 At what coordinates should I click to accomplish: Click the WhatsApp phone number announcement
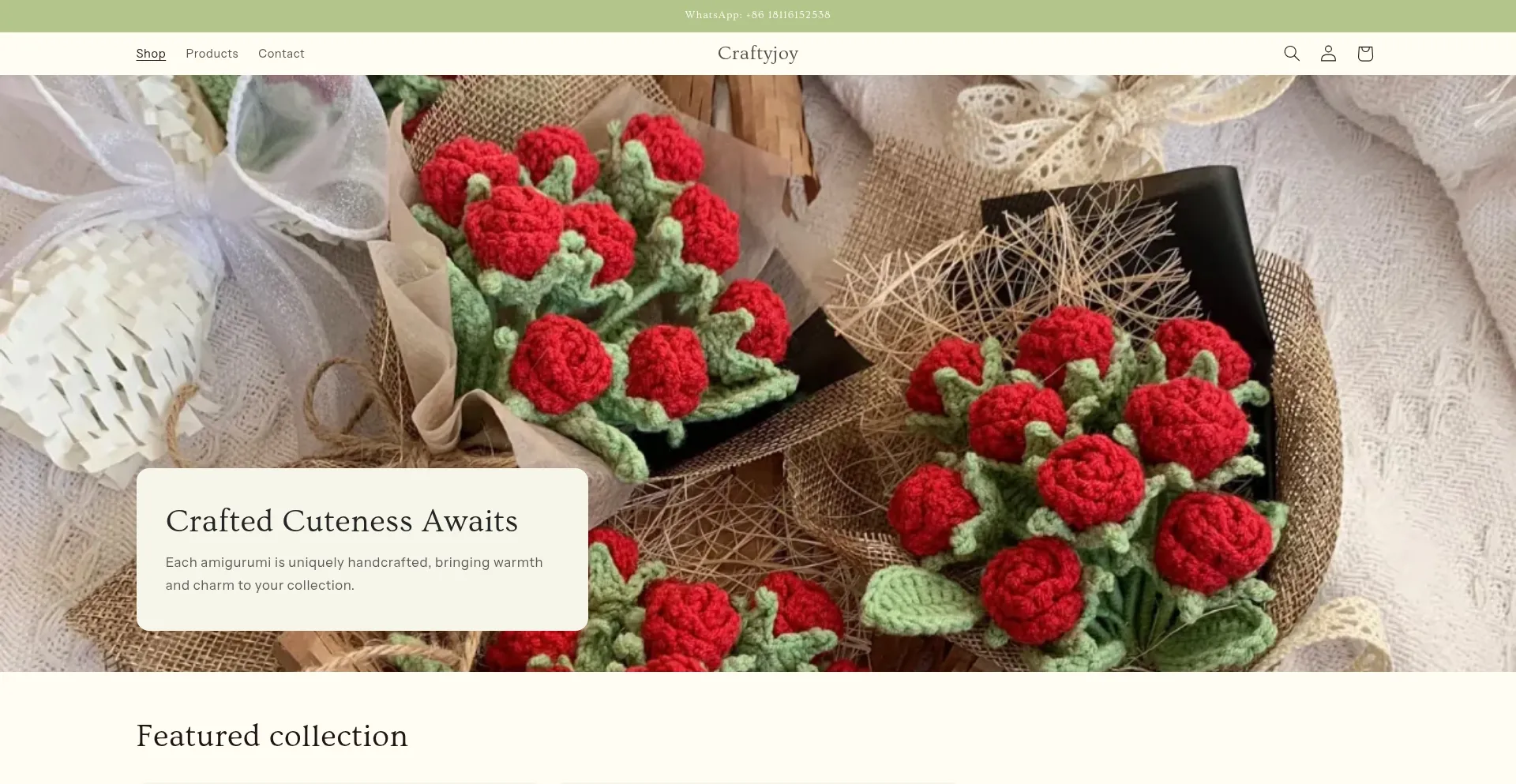click(758, 15)
